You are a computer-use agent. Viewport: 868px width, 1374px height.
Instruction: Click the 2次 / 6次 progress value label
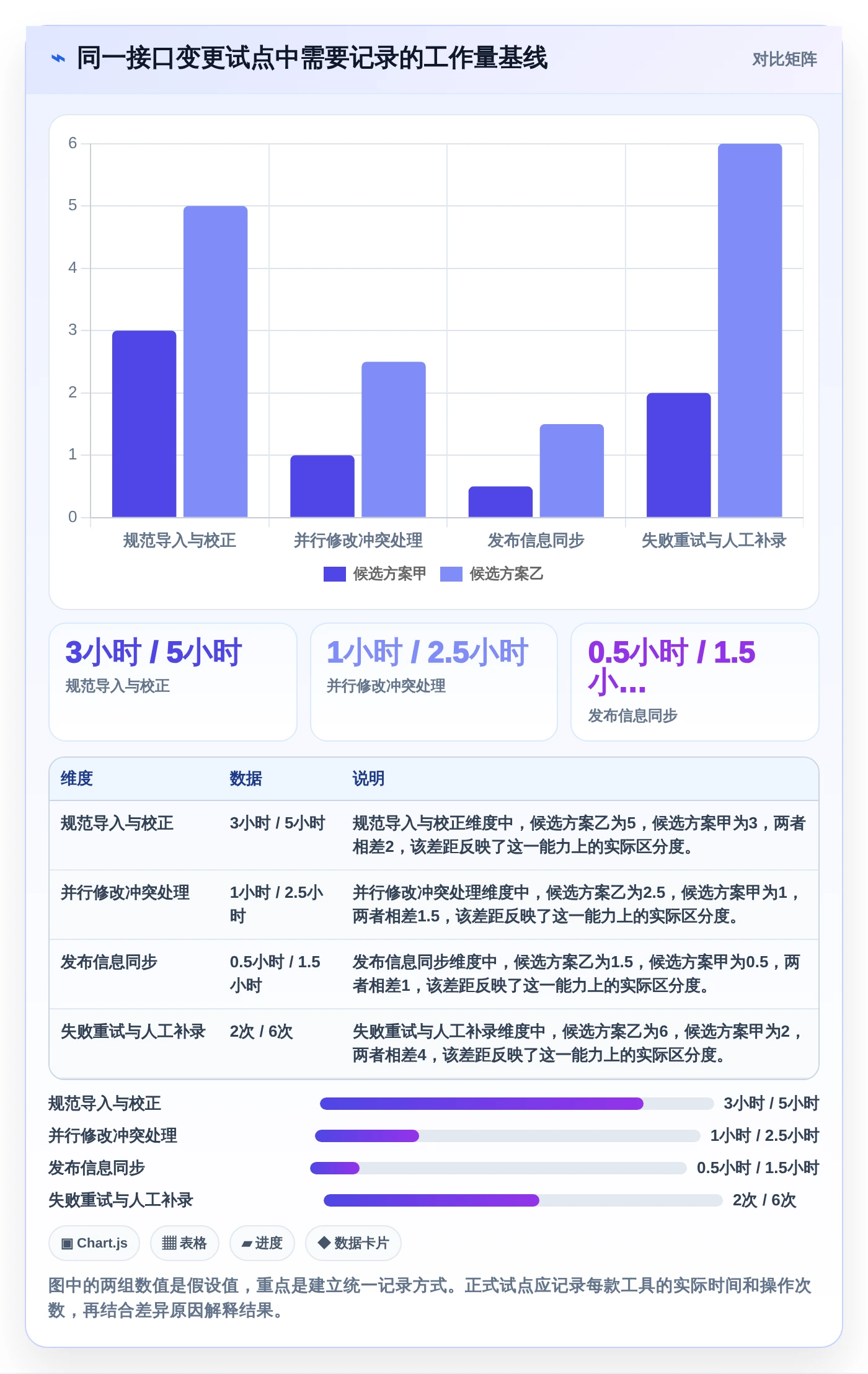click(x=764, y=1200)
